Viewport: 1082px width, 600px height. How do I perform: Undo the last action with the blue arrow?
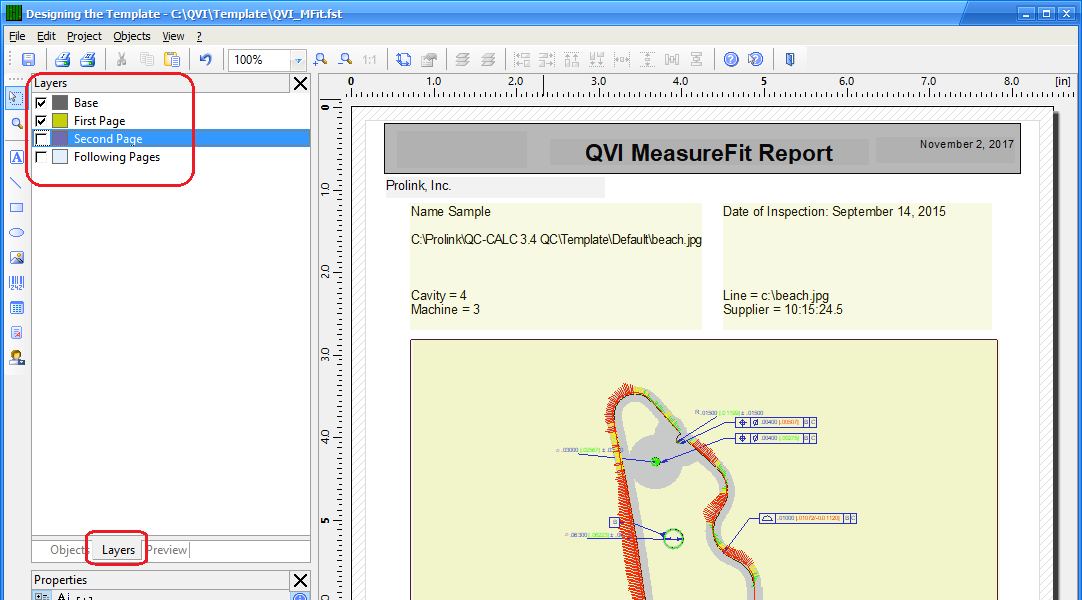pyautogui.click(x=206, y=60)
